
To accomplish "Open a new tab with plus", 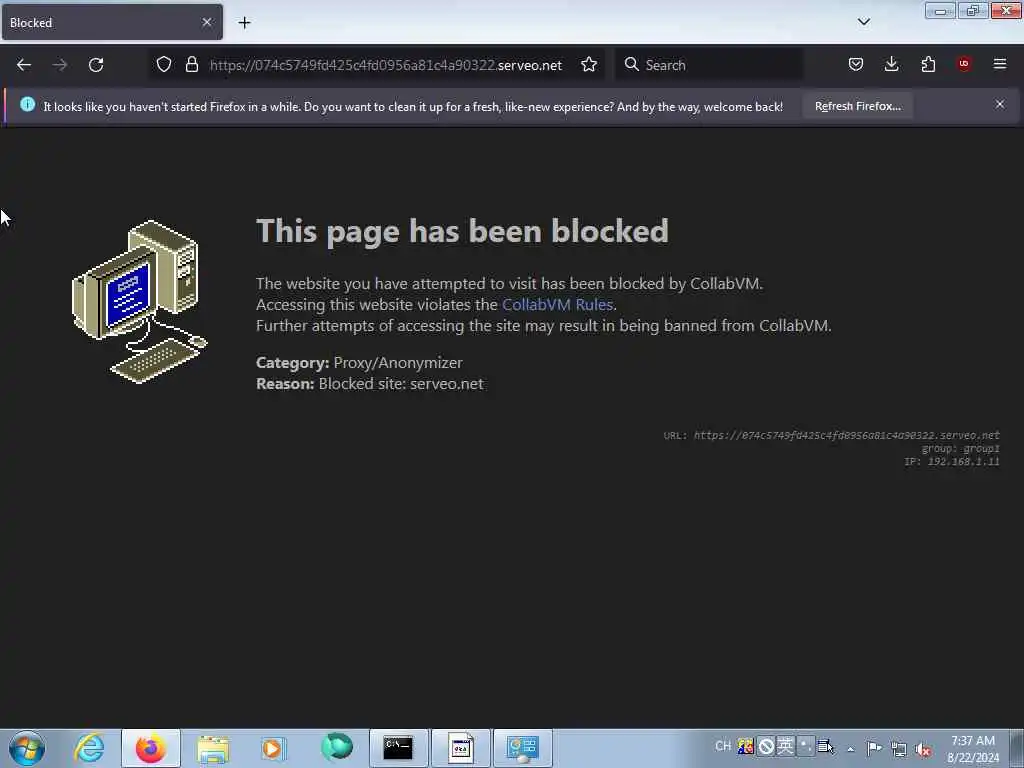I will coord(244,23).
